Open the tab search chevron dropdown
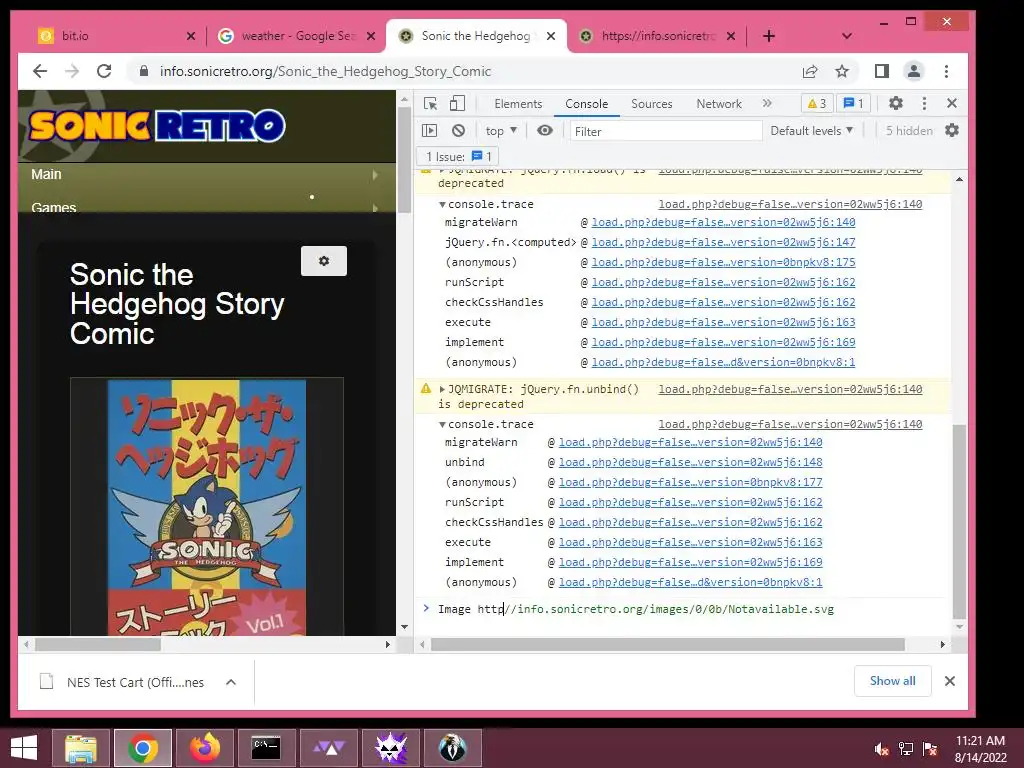 point(847,36)
